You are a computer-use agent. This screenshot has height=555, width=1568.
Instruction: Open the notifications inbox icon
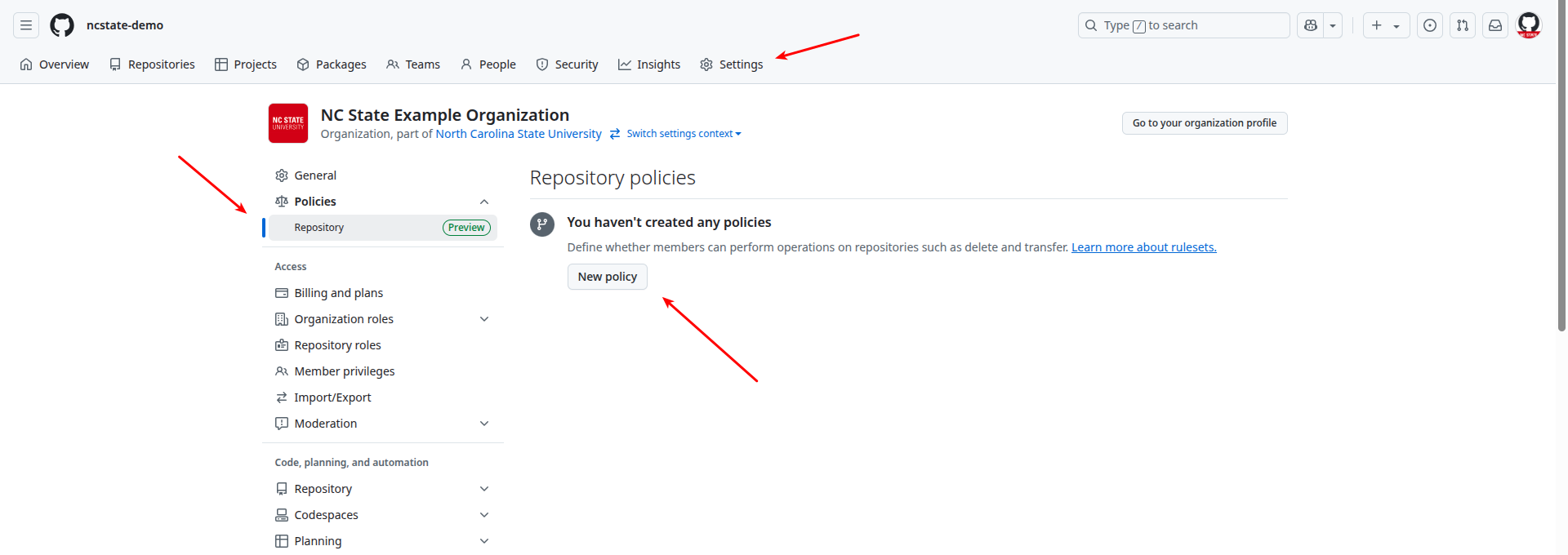click(x=1495, y=25)
